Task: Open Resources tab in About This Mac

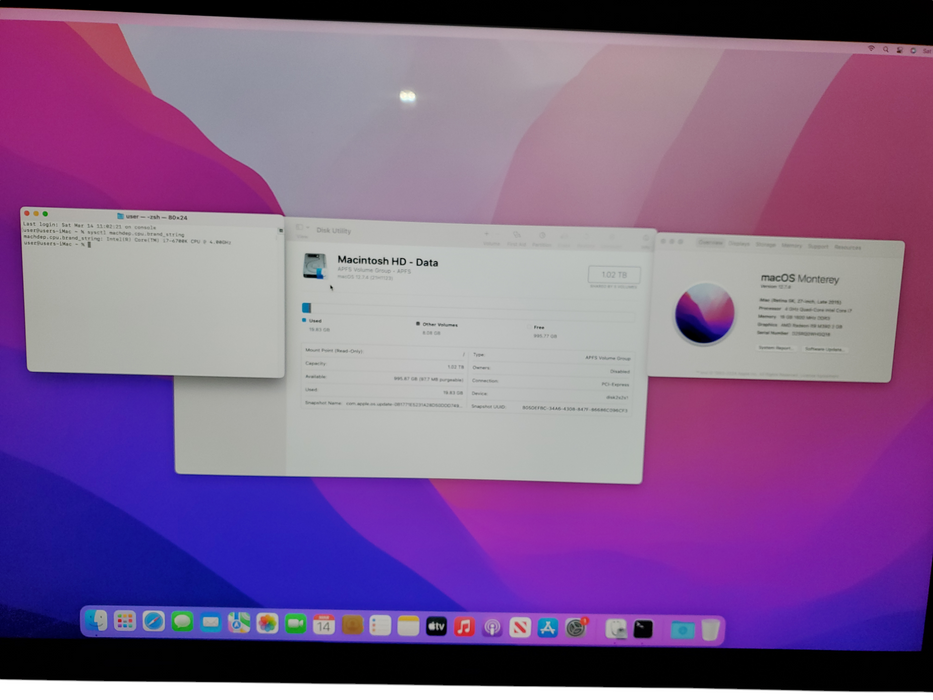Action: (x=847, y=247)
